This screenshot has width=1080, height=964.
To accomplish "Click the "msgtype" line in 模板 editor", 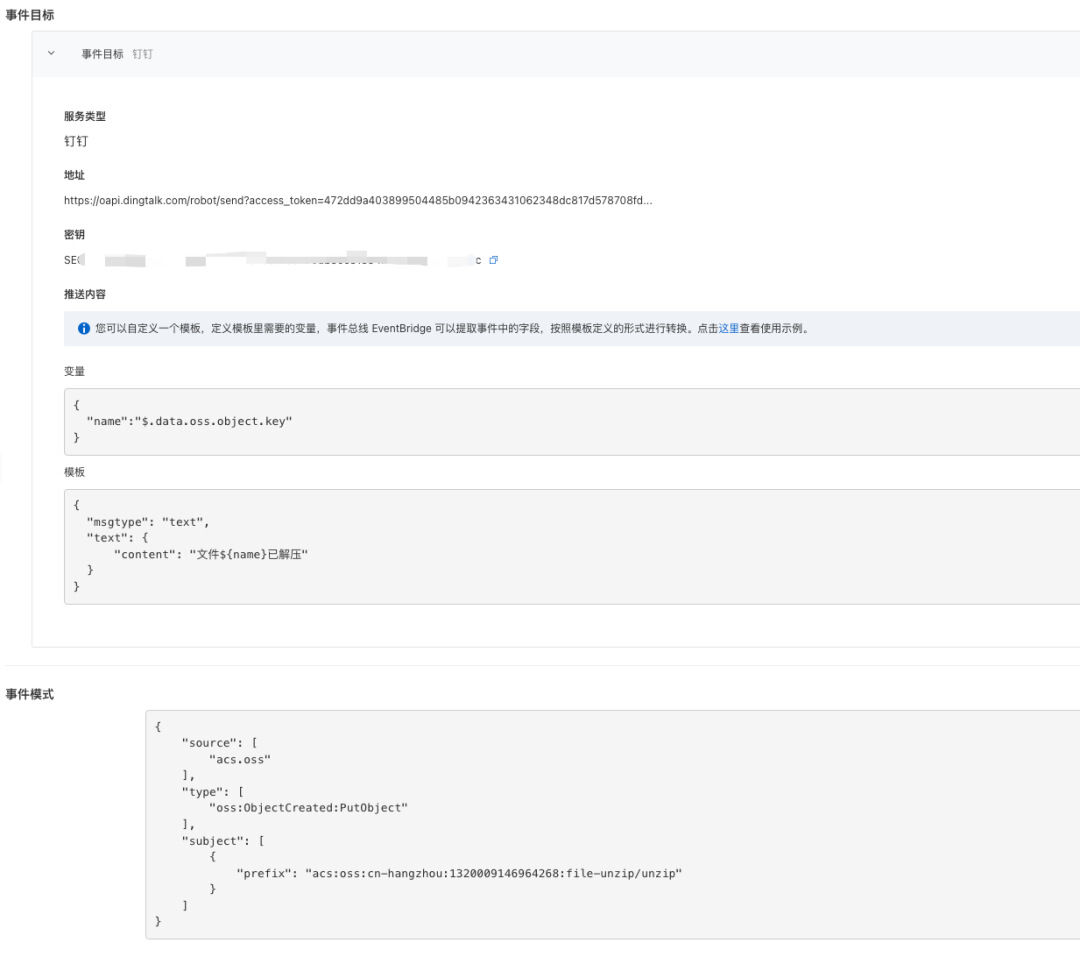I will (x=148, y=522).
